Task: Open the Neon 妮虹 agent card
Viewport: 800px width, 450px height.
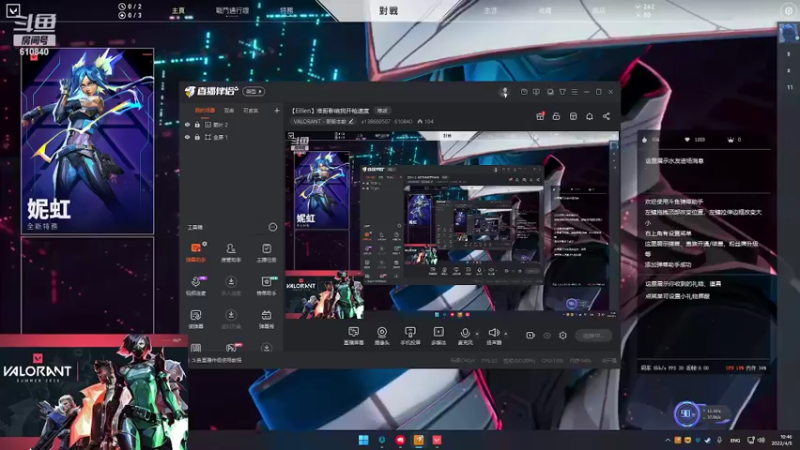Action: click(87, 141)
